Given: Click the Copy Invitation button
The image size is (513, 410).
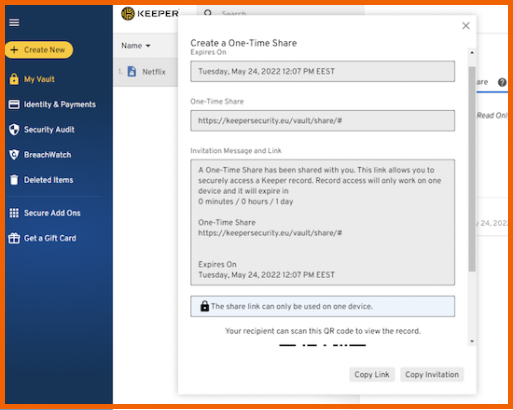Looking at the screenshot, I should (432, 375).
